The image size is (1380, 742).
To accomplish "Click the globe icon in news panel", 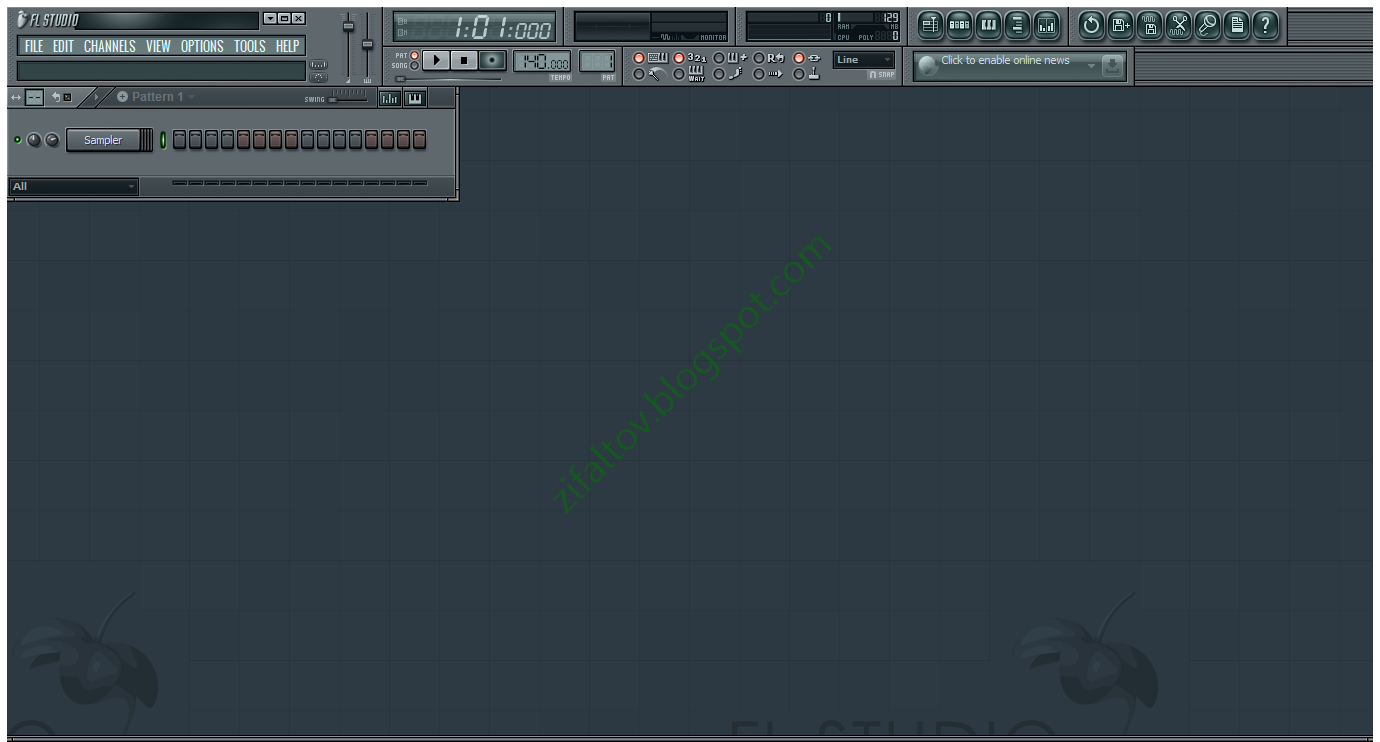I will pos(927,66).
